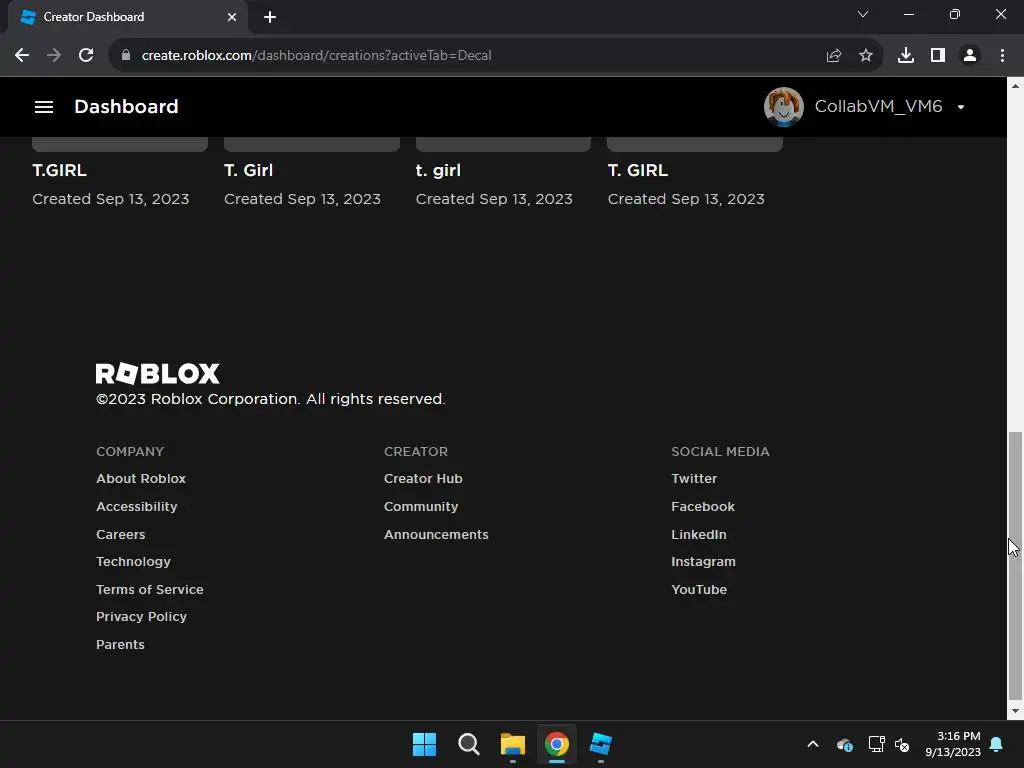This screenshot has width=1024, height=768.
Task: Open the Creator Hub link
Action: click(423, 479)
